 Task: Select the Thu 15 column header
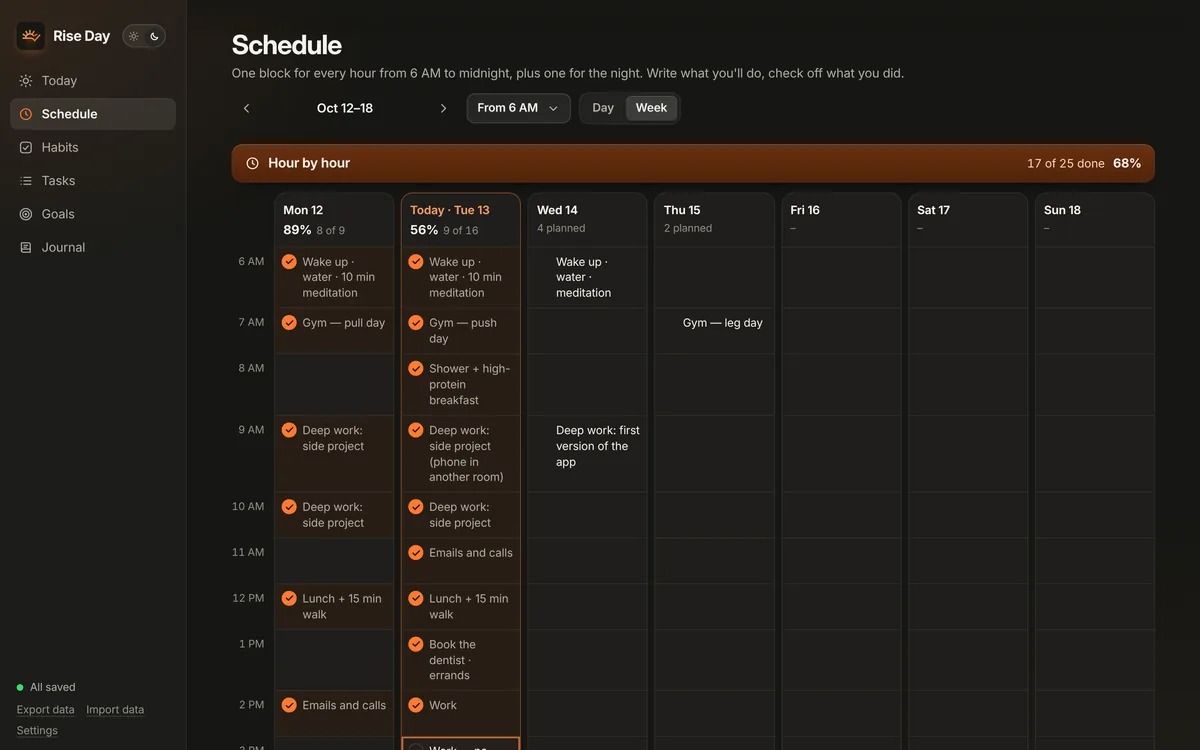tap(715, 219)
